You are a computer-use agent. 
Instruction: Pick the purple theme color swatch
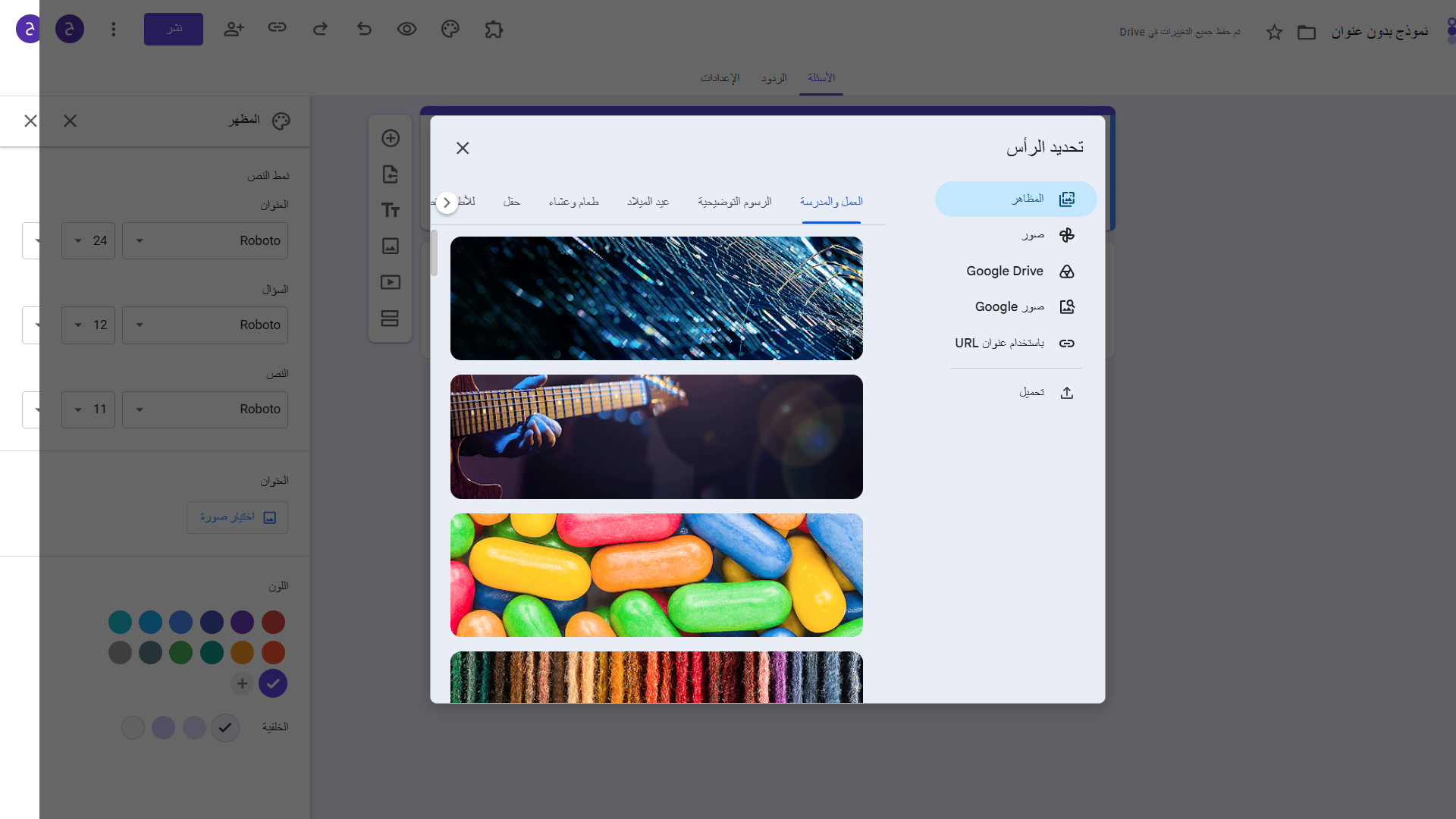click(242, 623)
